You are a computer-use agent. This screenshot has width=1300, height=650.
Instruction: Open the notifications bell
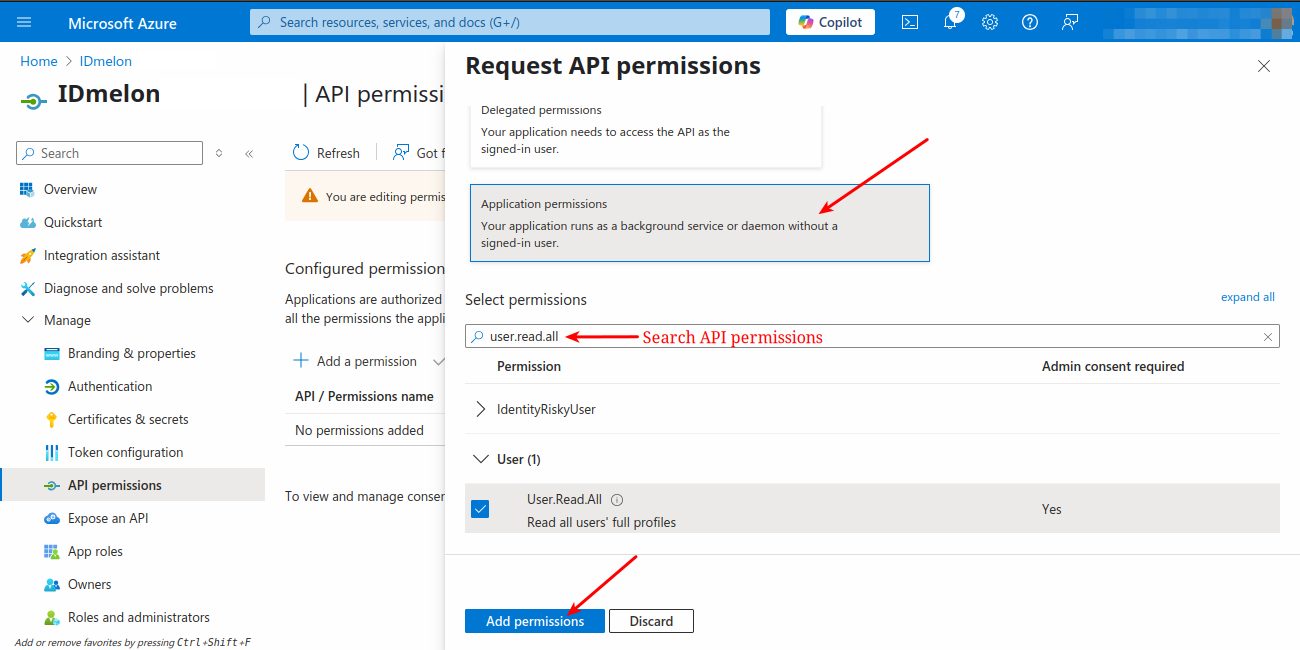tap(950, 22)
